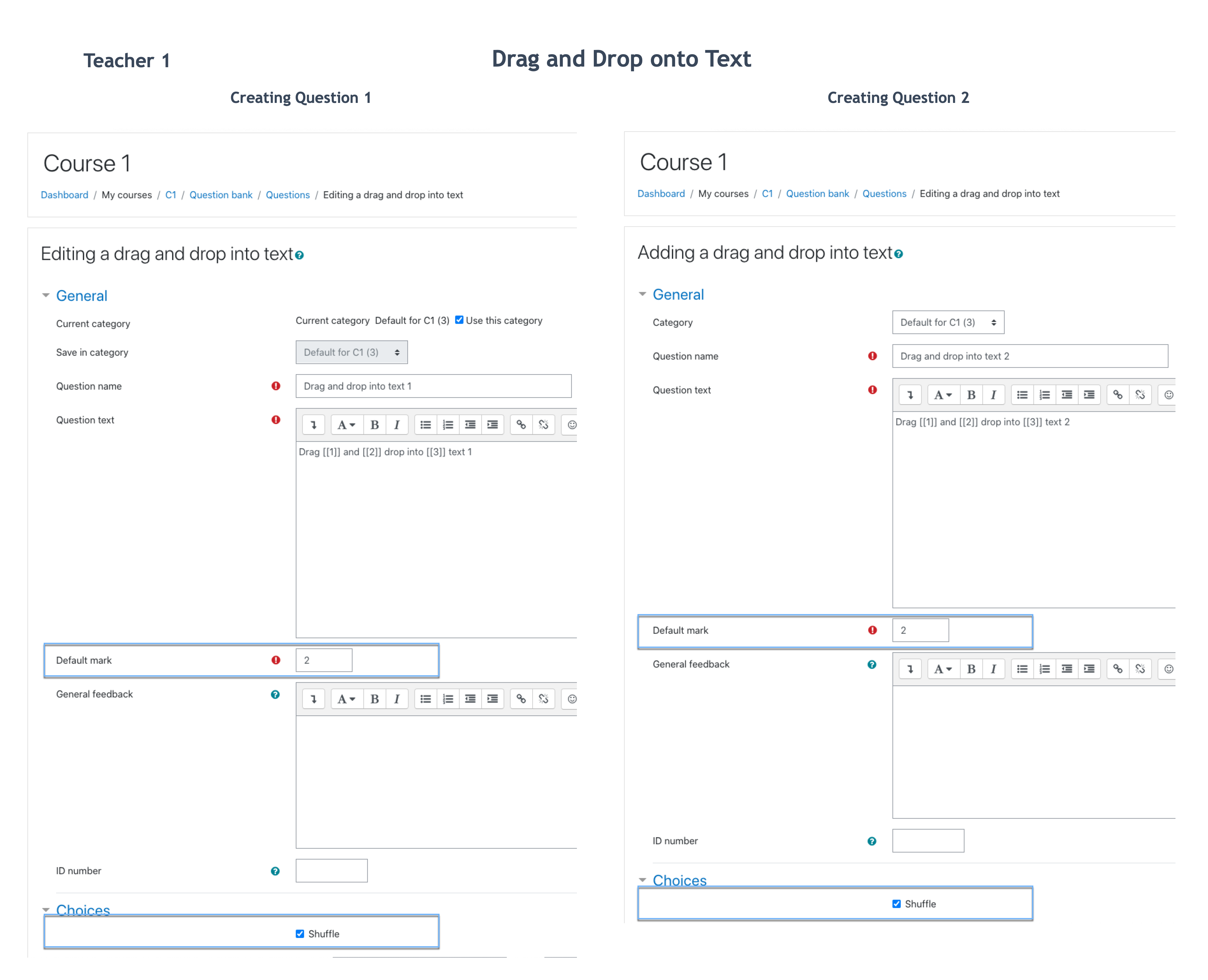Open paragraph styles dropdown in Question 2 question text toolbar
This screenshot has height=980, width=1208.
click(x=943, y=395)
